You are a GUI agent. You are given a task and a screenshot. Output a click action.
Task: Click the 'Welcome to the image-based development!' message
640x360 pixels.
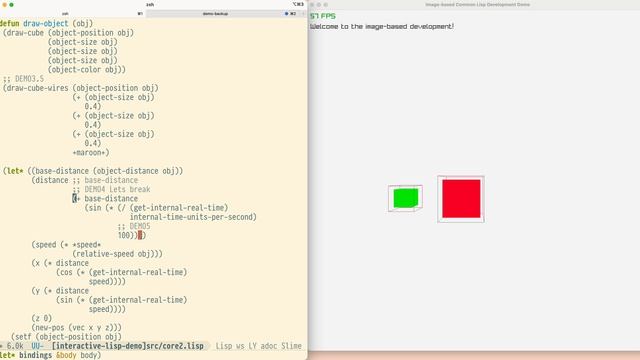[x=382, y=26]
